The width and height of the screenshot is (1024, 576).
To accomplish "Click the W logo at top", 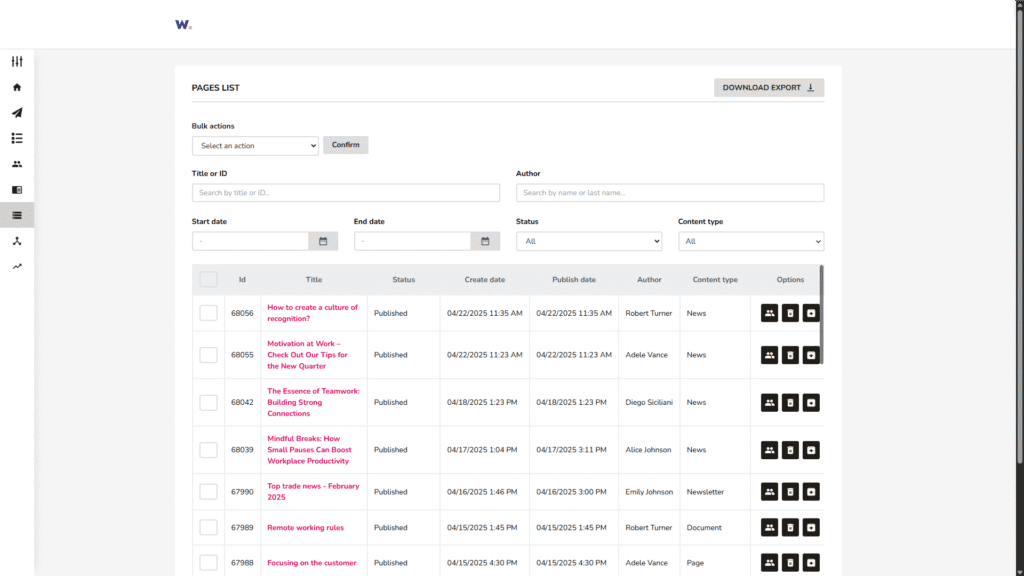I will coord(183,25).
